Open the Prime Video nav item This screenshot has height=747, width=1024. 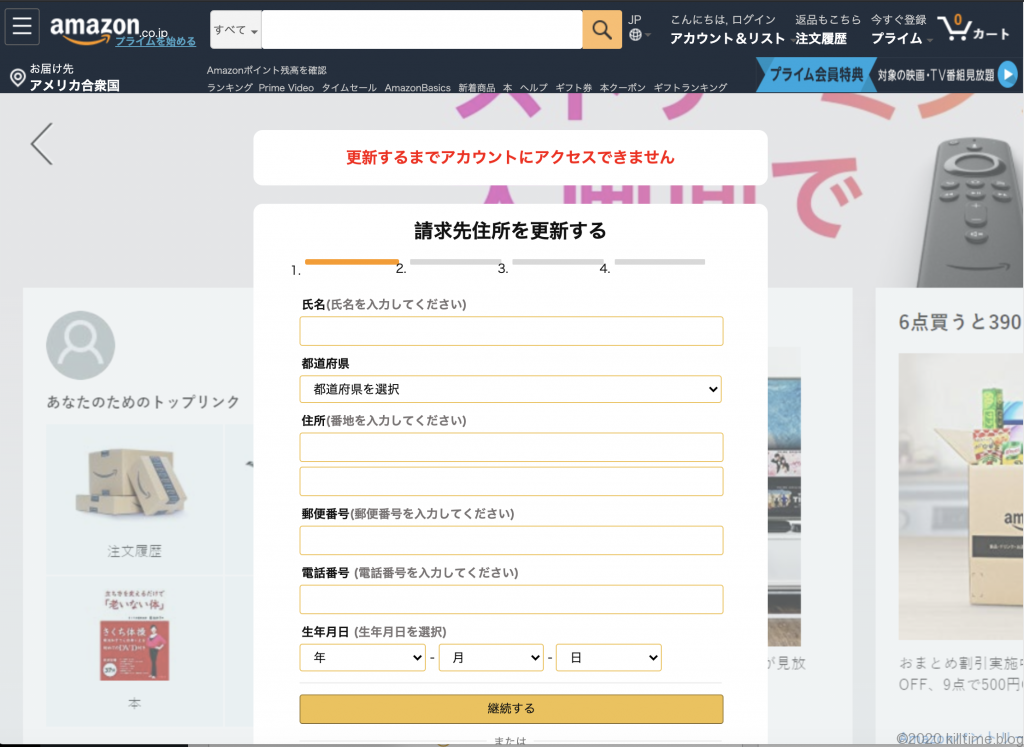286,88
